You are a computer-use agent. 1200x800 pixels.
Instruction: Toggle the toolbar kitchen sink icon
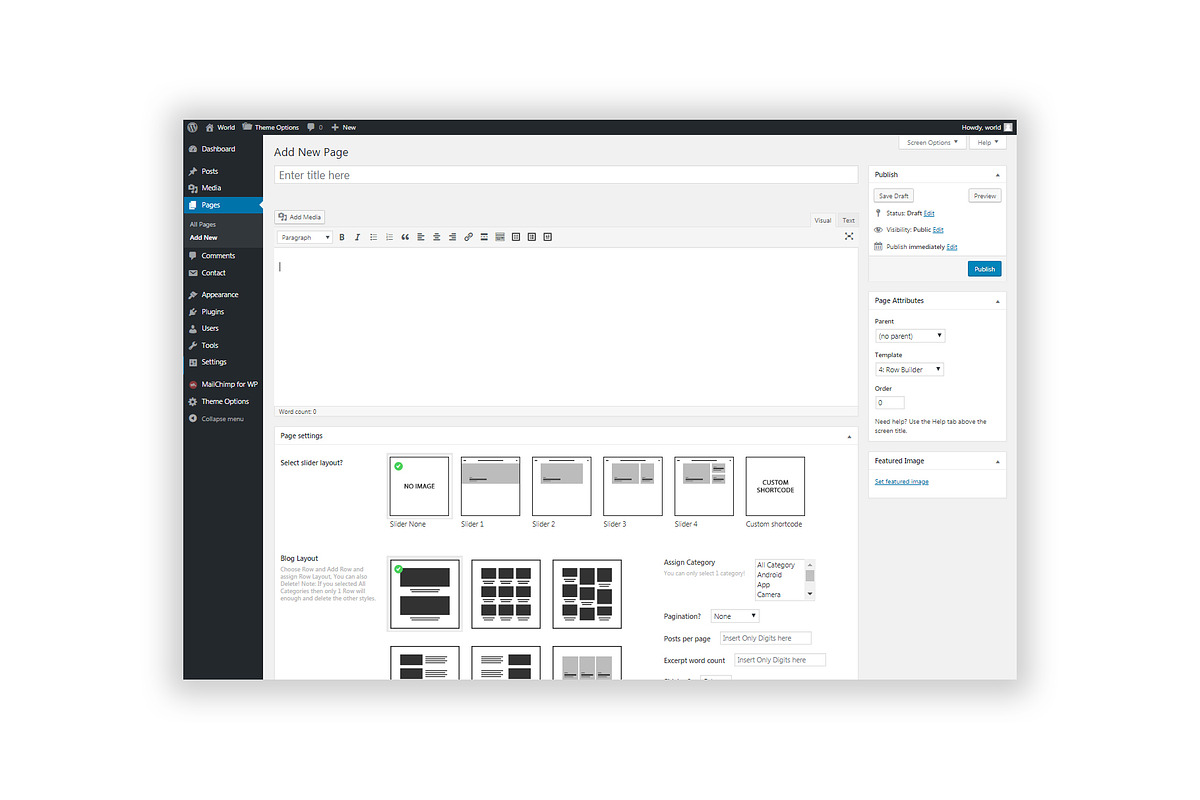click(500, 237)
